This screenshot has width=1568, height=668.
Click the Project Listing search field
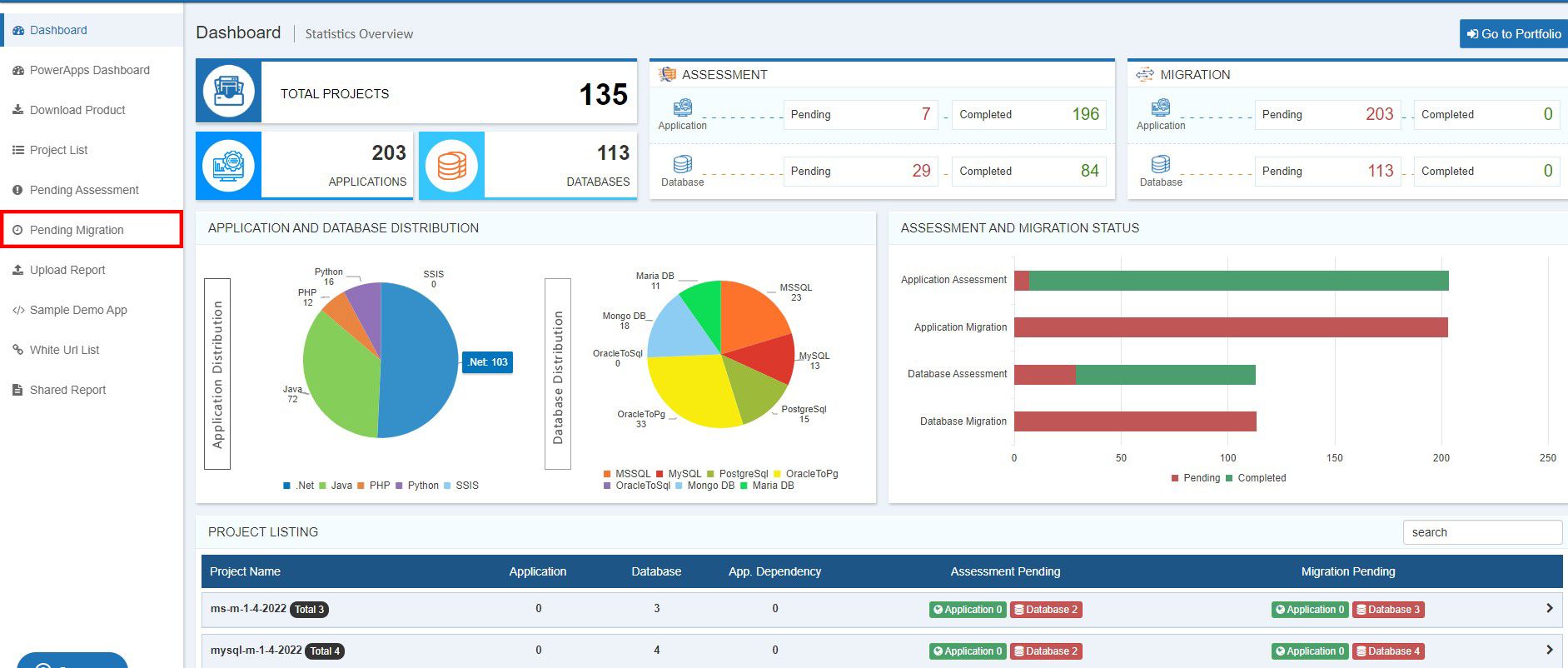pos(1482,532)
